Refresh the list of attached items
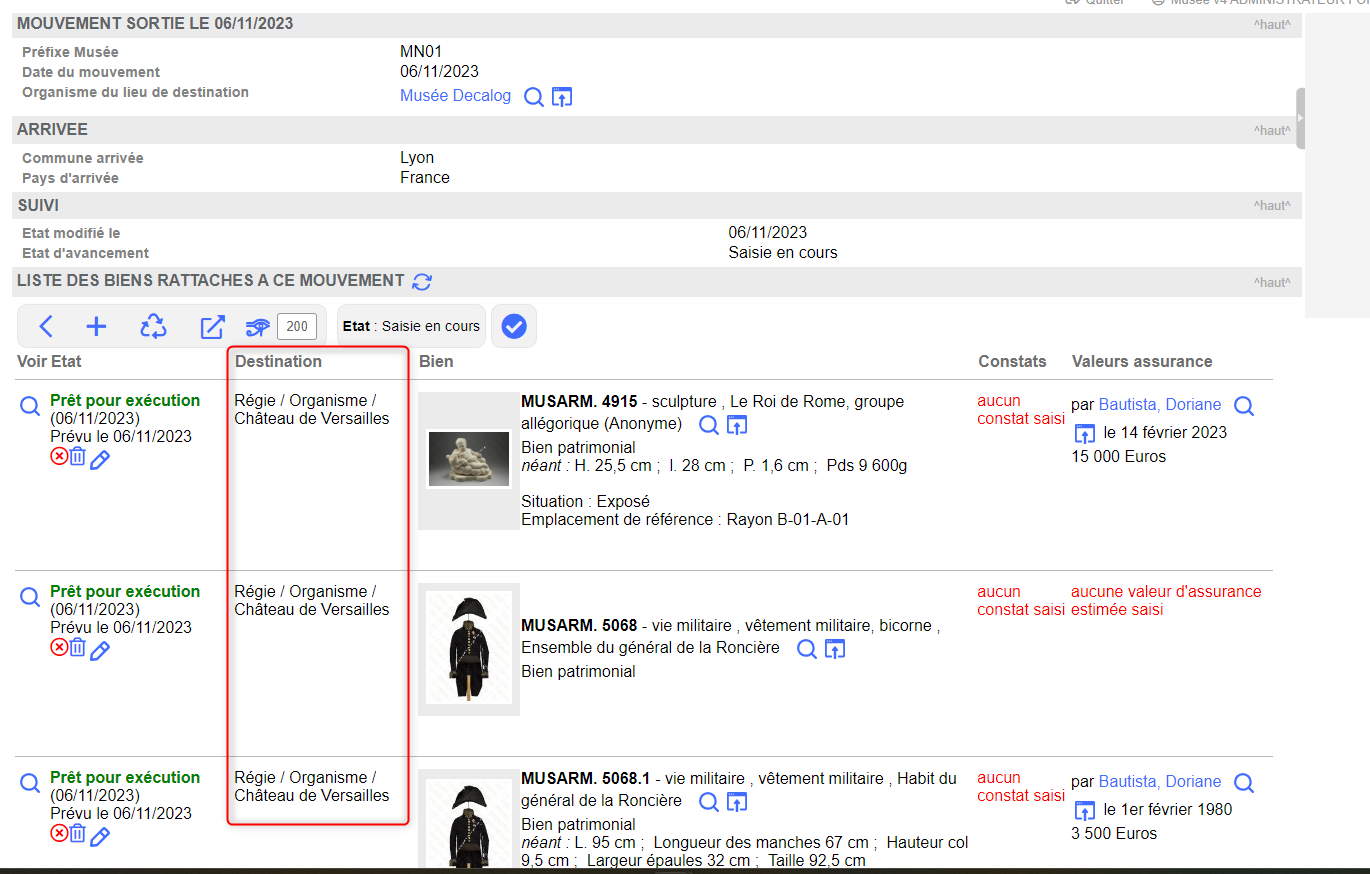This screenshot has width=1370, height=874. (x=422, y=282)
